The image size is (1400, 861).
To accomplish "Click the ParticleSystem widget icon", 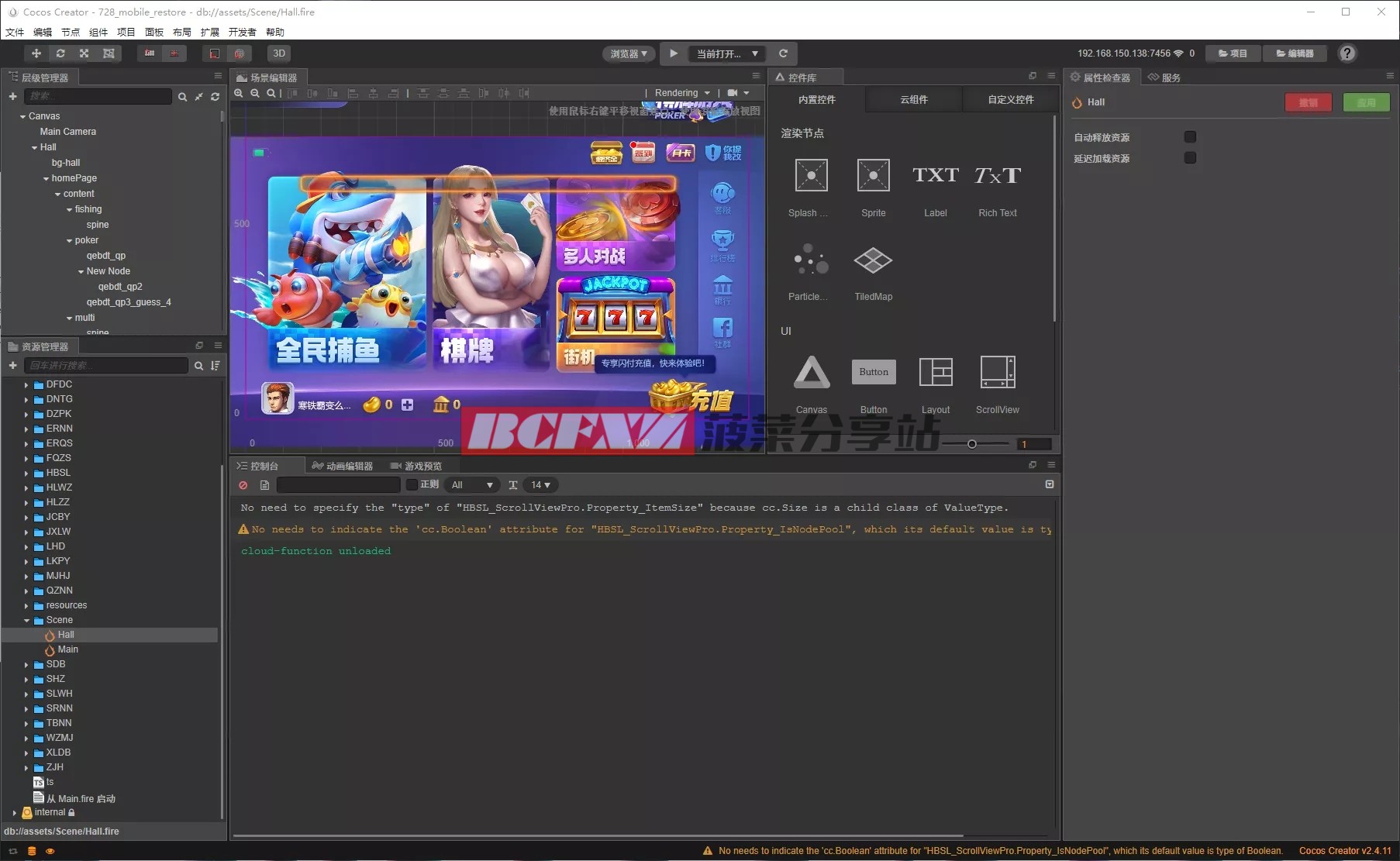I will 811,261.
